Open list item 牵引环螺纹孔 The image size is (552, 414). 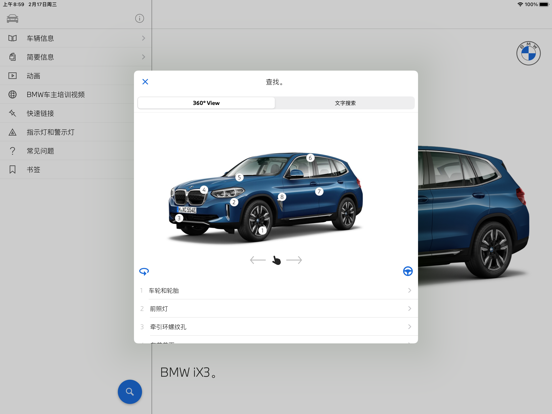pyautogui.click(x=276, y=327)
